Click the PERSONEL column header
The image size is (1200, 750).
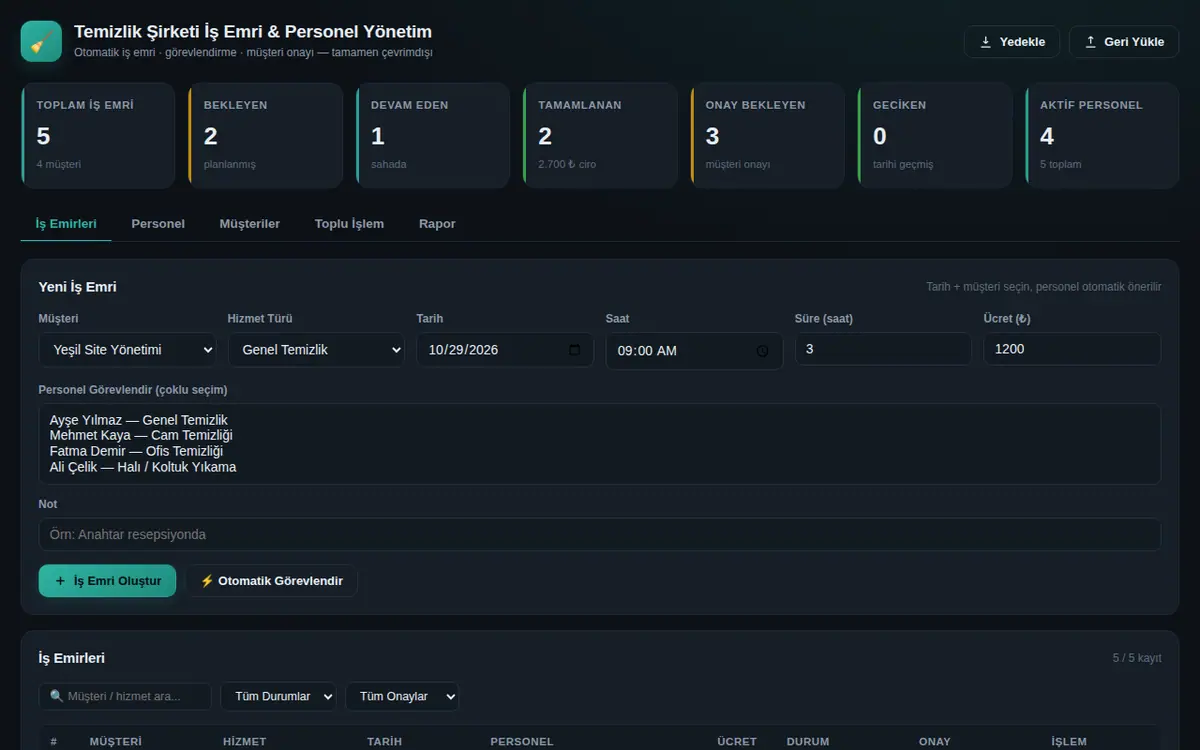tap(522, 742)
